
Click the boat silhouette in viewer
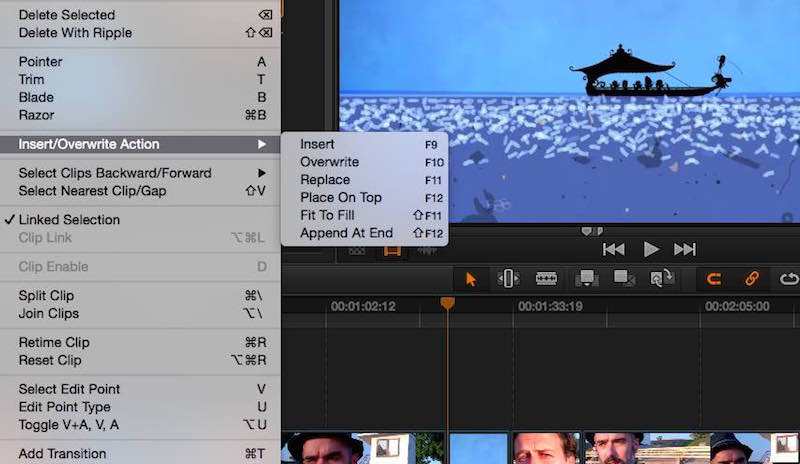coord(651,72)
